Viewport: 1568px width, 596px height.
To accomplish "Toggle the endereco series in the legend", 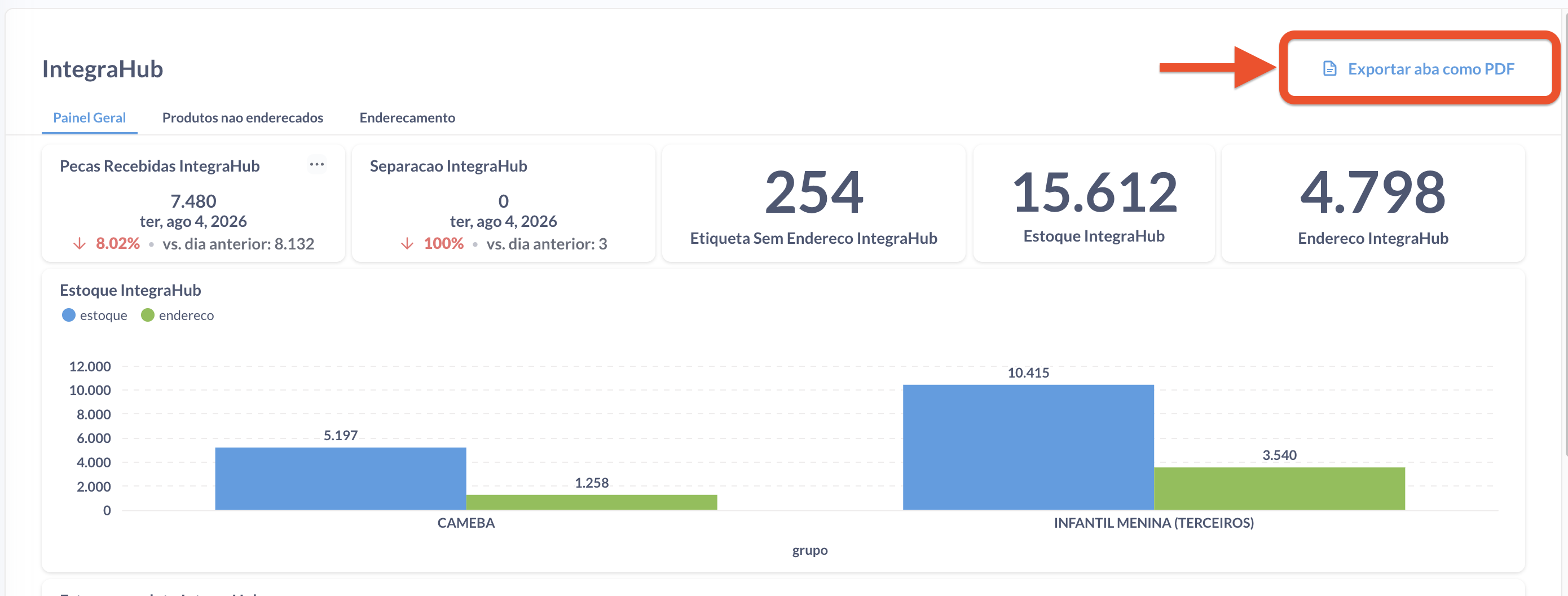I will (x=177, y=315).
